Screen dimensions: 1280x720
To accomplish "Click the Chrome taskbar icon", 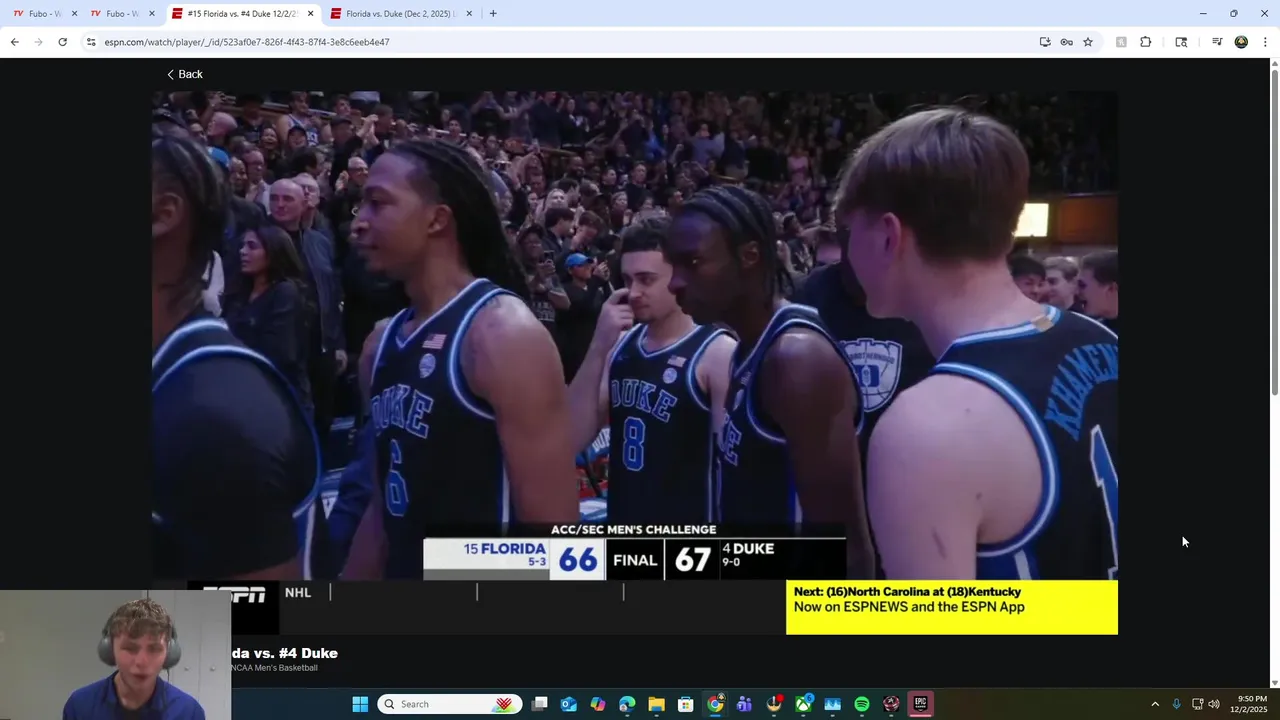I will click(x=715, y=704).
